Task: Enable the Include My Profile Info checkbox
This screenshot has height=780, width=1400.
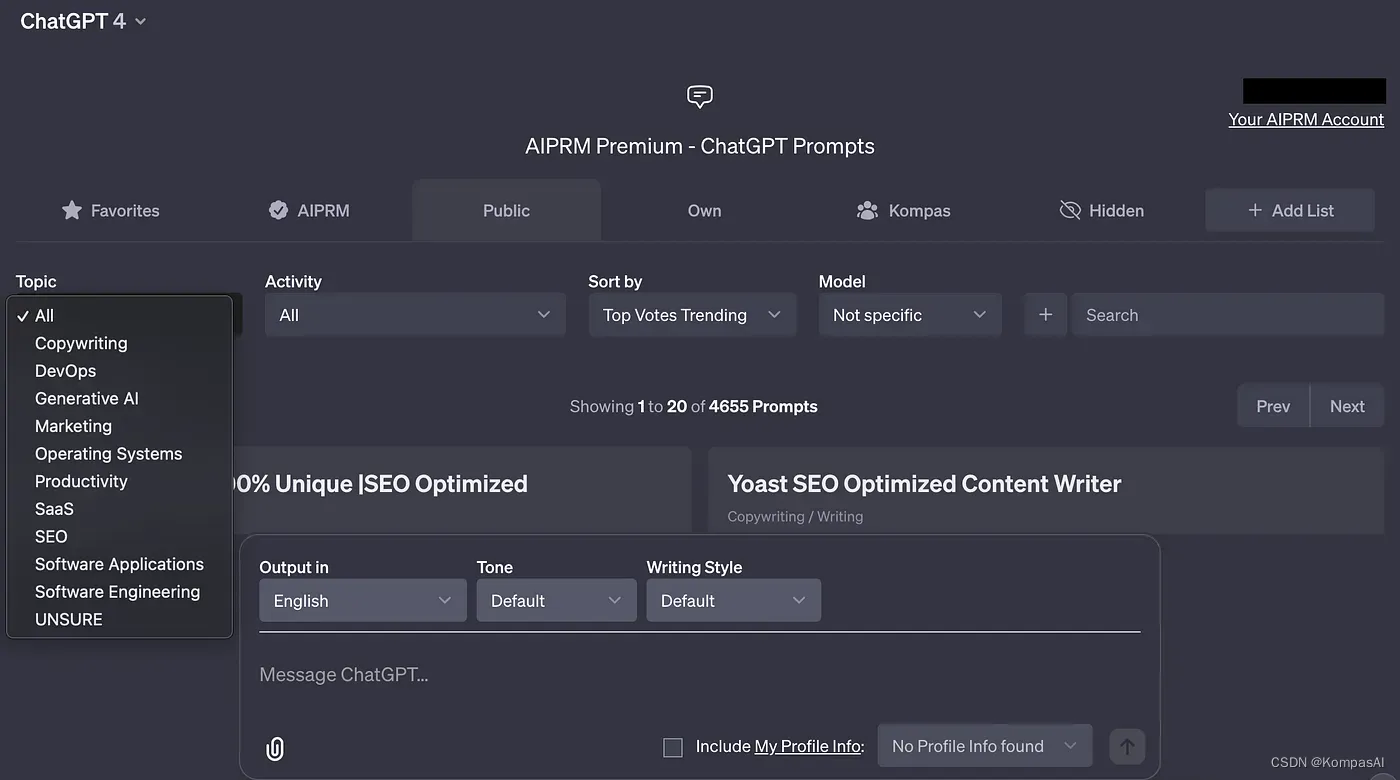Action: coord(673,747)
